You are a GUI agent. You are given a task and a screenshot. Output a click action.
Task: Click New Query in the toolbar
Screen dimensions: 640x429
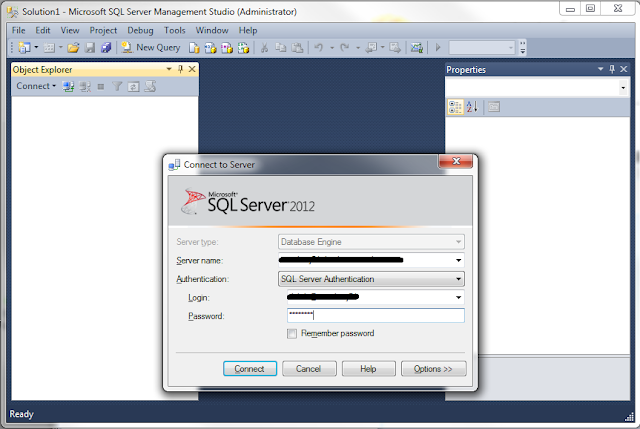pyautogui.click(x=151, y=48)
